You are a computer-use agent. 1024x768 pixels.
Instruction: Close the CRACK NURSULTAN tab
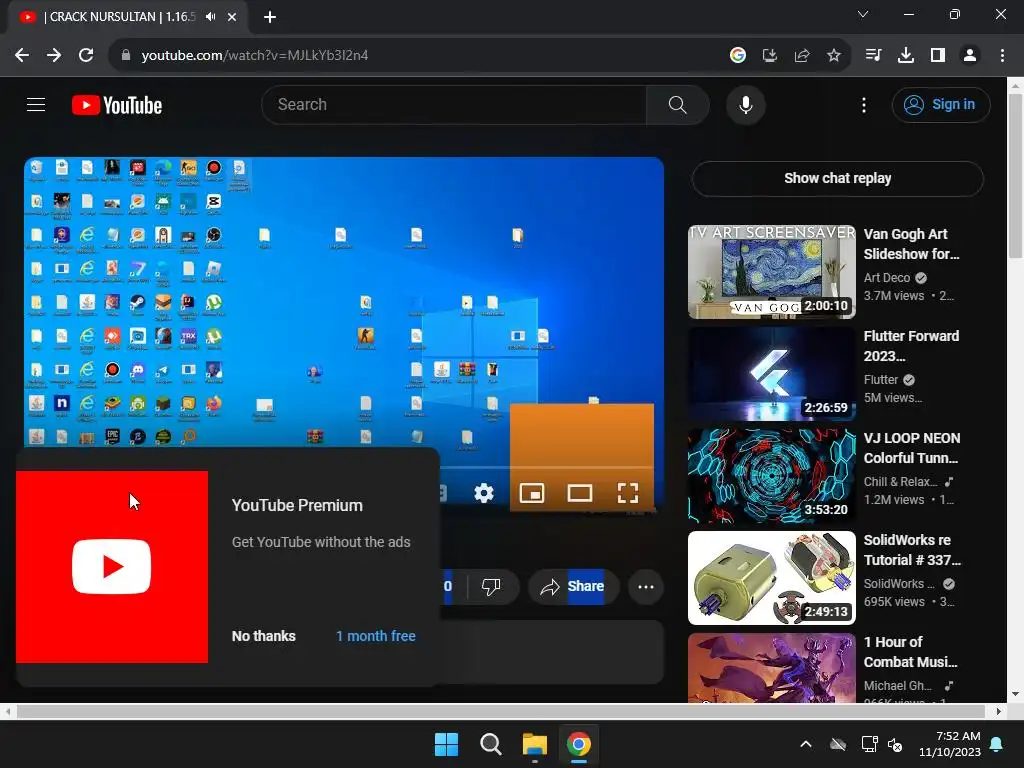click(232, 17)
